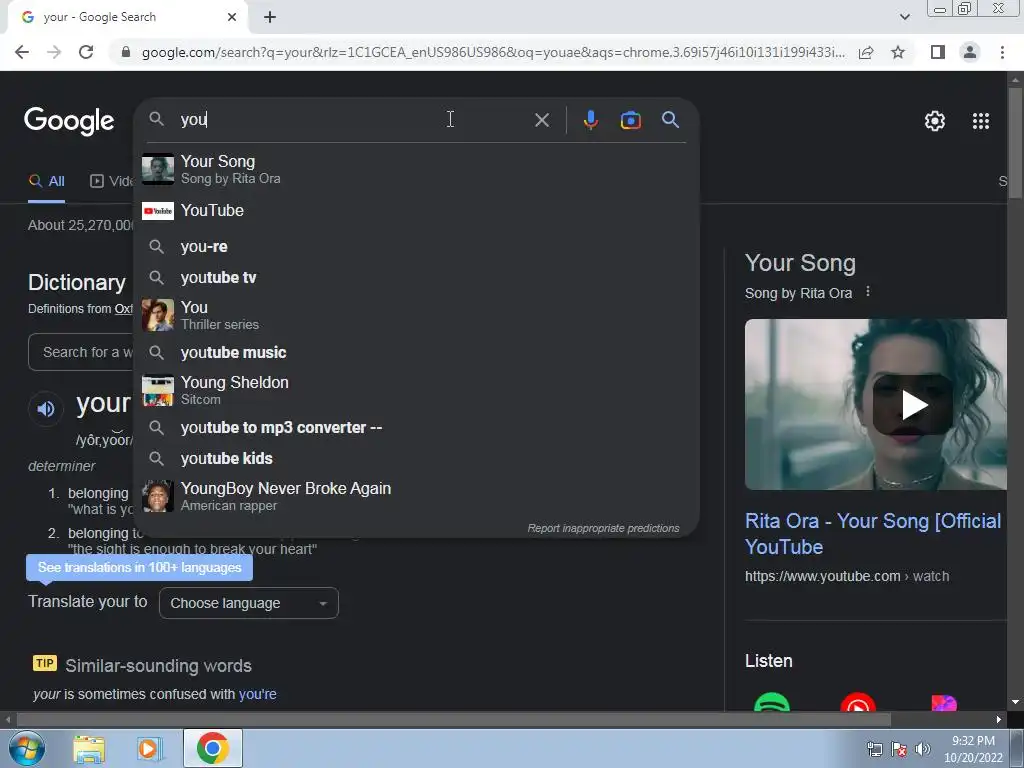Choose the 'you-re' suggestion
This screenshot has width=1024, height=768.
416,246
